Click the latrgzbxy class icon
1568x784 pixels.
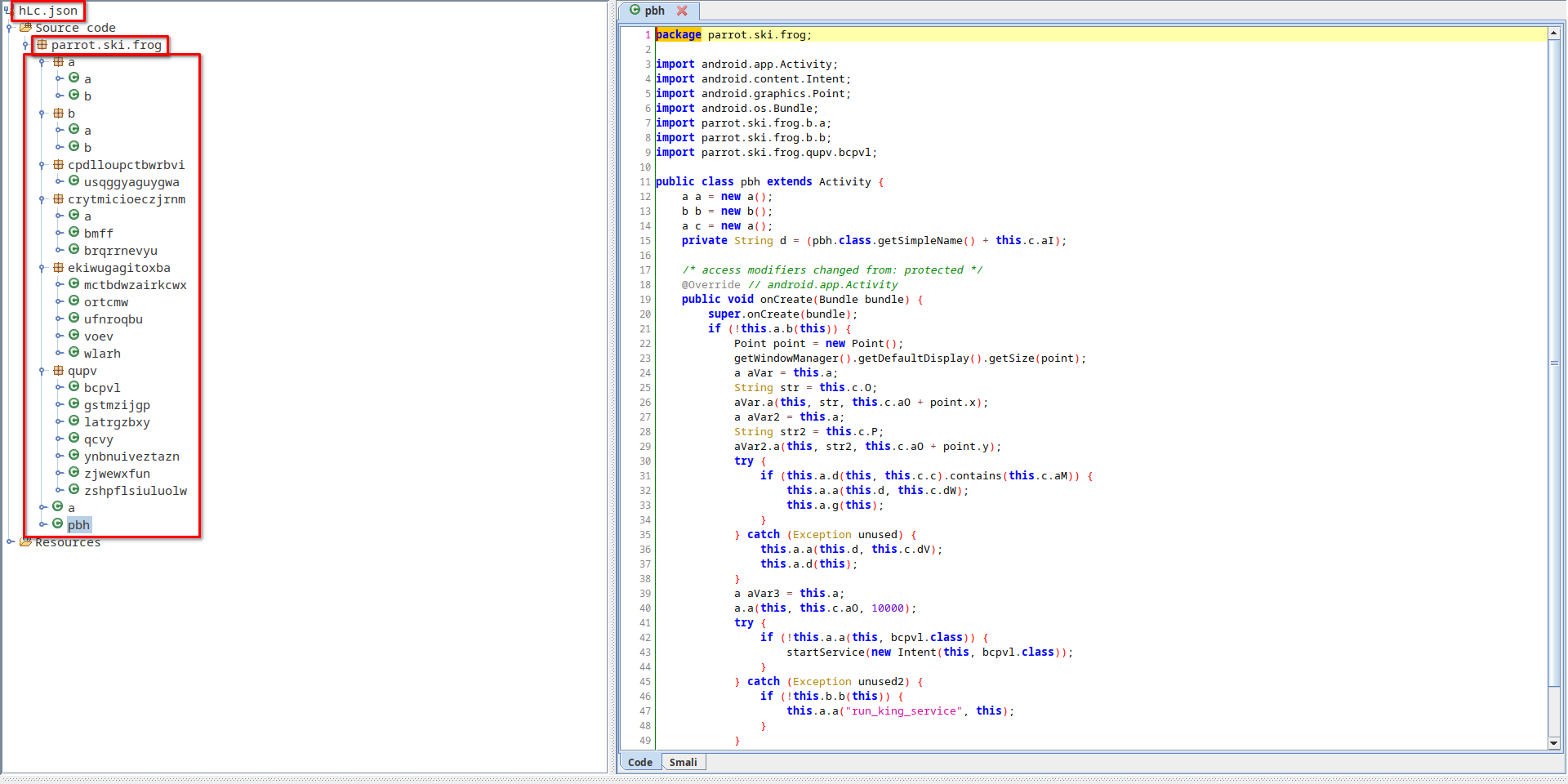[x=73, y=421]
